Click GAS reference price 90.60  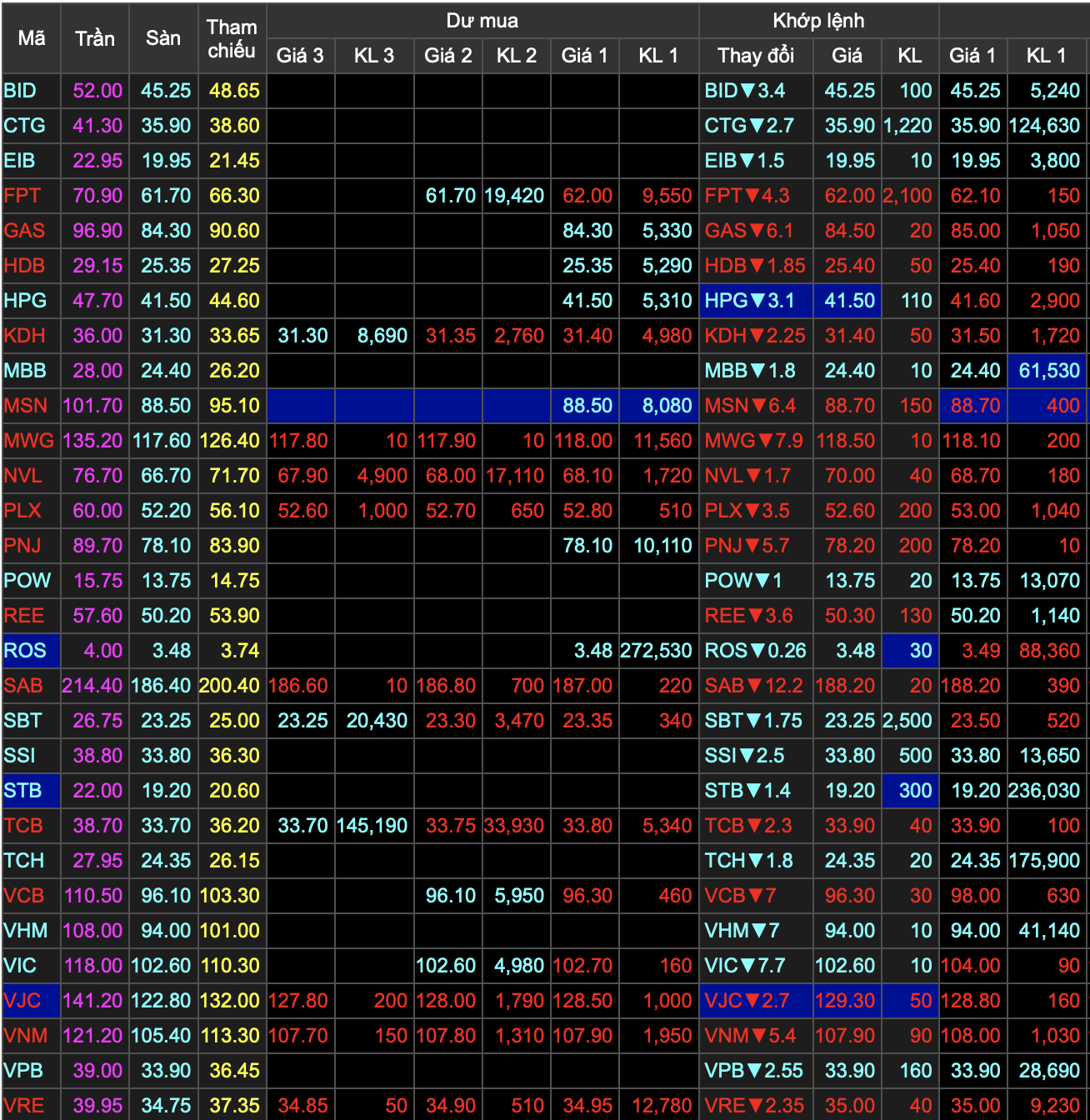pyautogui.click(x=232, y=231)
